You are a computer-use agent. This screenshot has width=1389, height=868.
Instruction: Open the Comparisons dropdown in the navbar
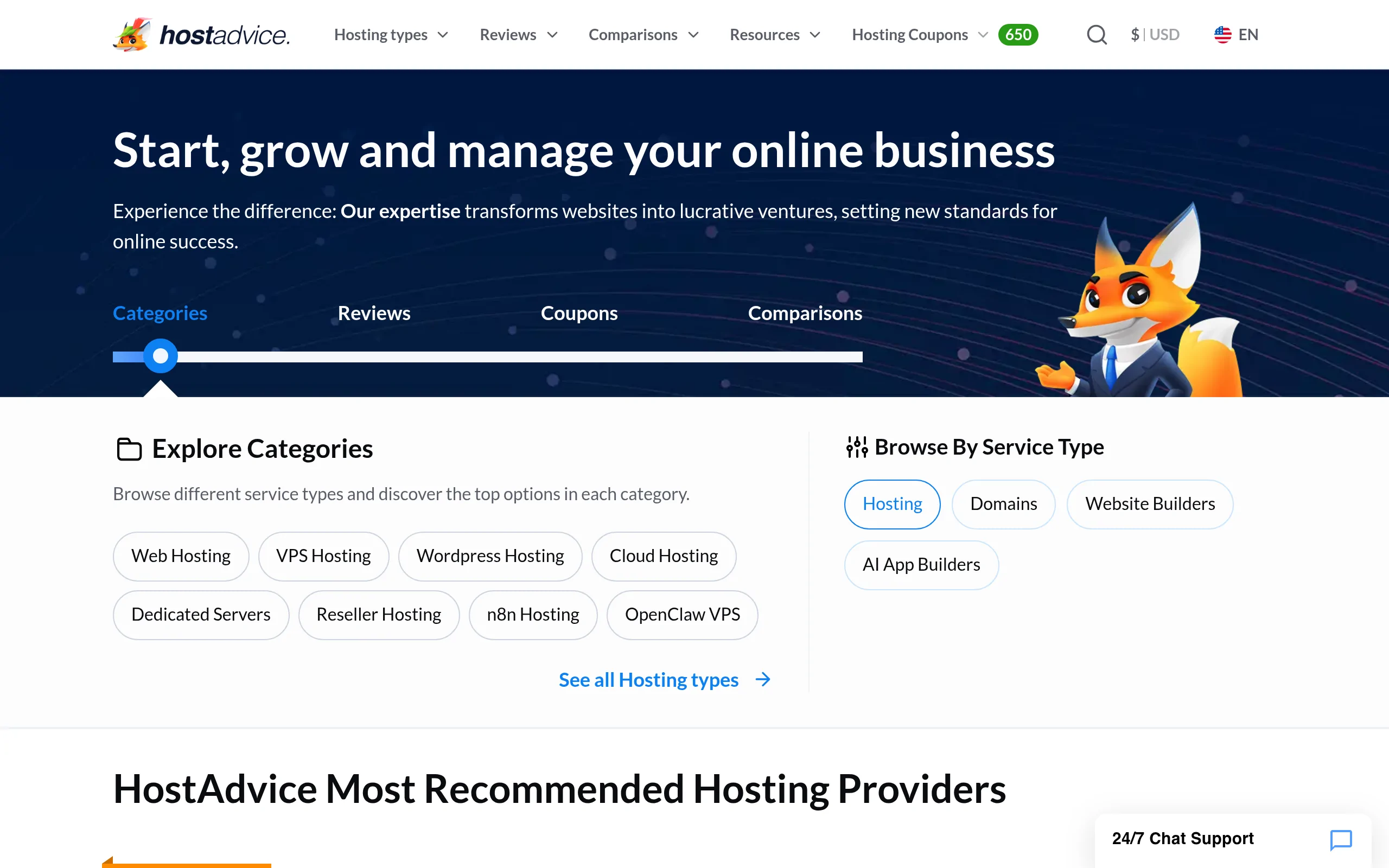click(643, 34)
